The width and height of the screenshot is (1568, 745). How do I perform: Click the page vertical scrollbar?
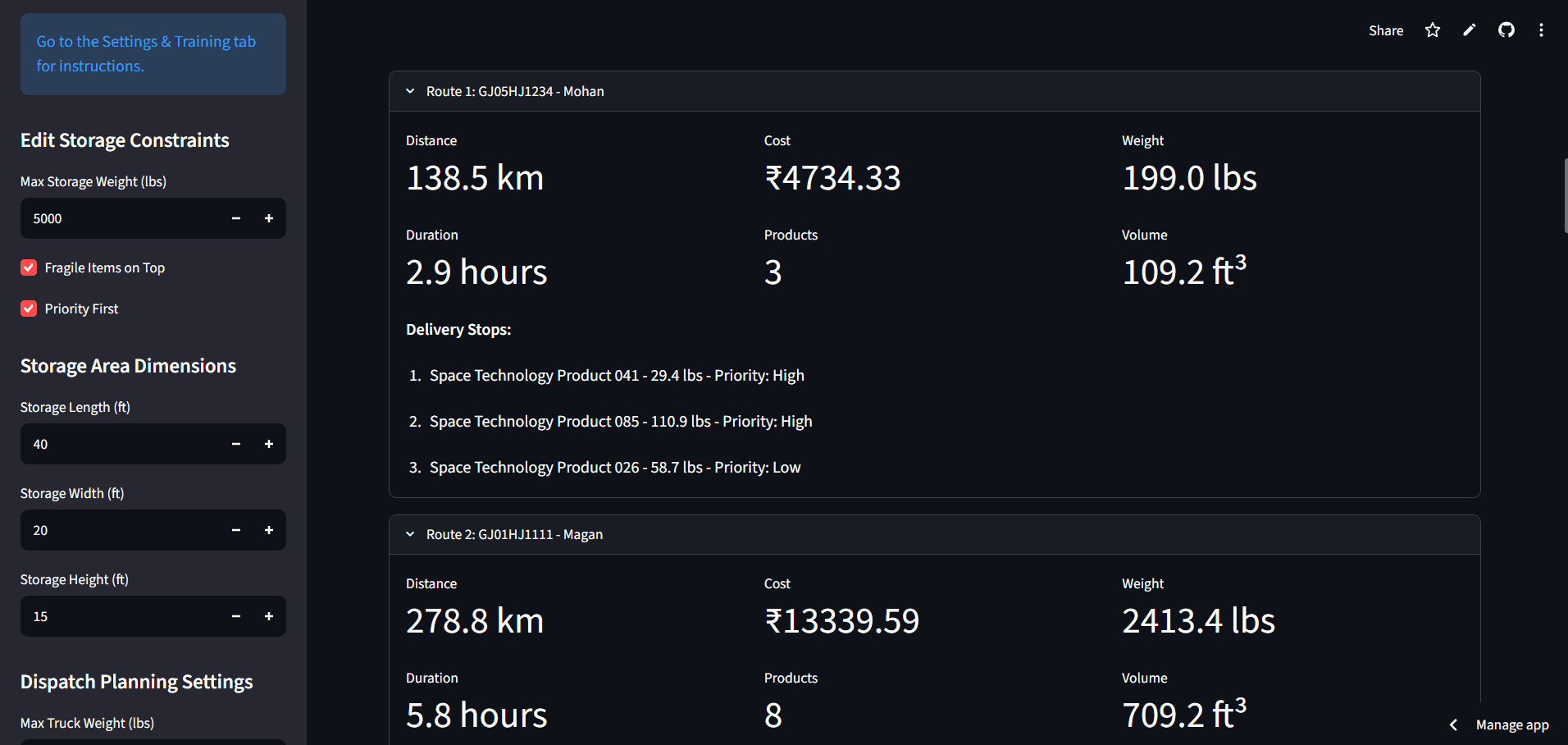click(1566, 197)
